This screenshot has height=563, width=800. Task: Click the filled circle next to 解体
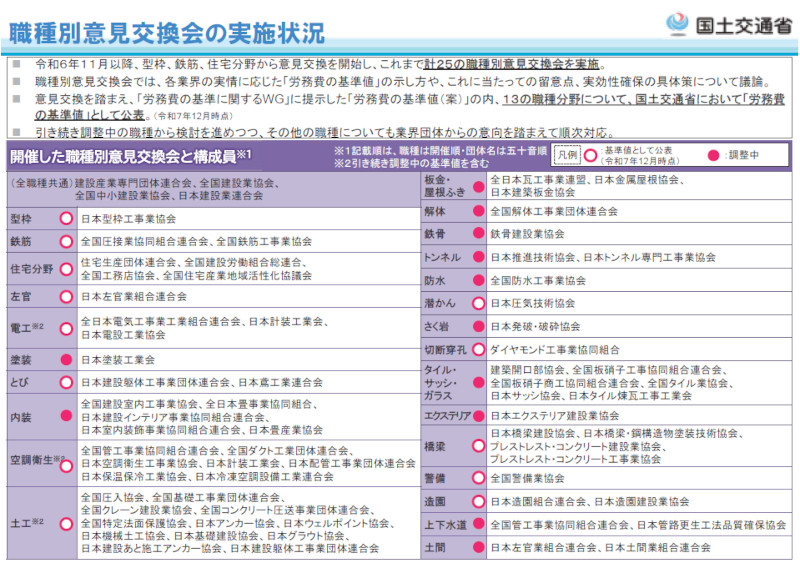point(479,212)
